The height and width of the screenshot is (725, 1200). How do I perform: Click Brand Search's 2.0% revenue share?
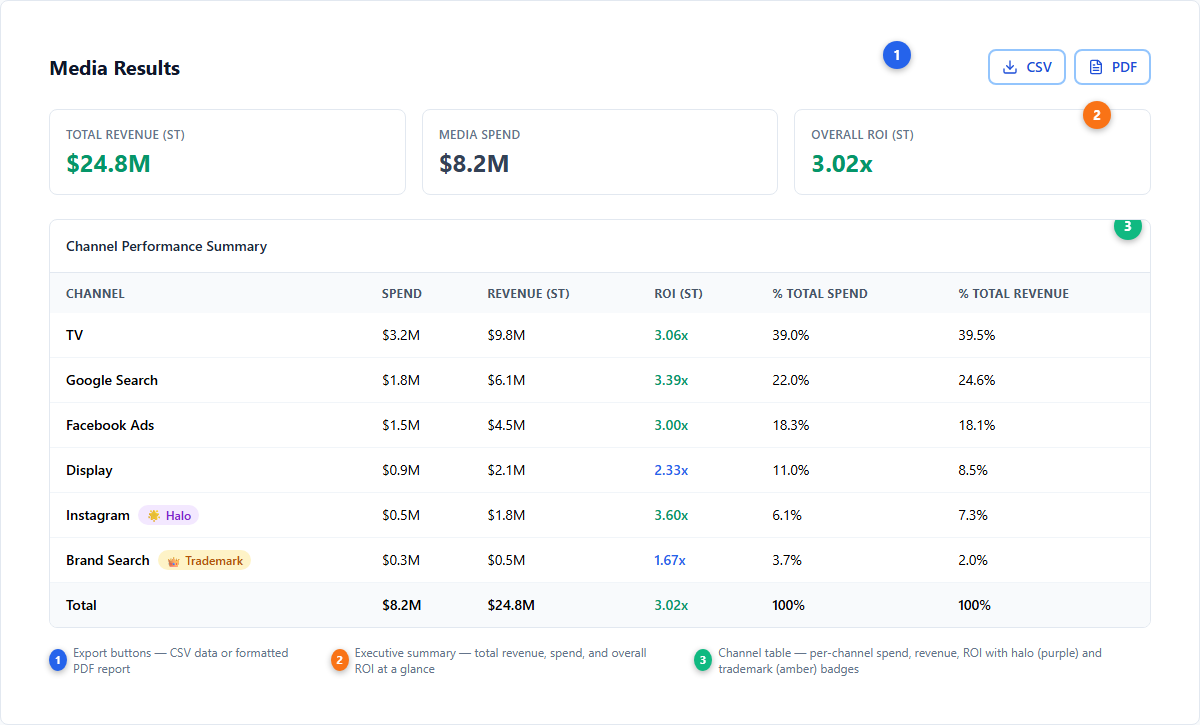pos(973,561)
